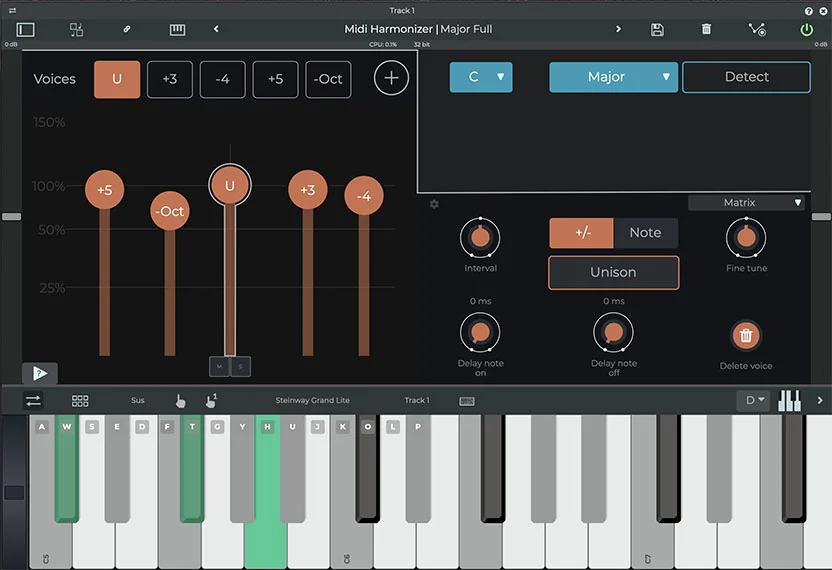
Task: Click the Detect button
Action: [x=746, y=77]
